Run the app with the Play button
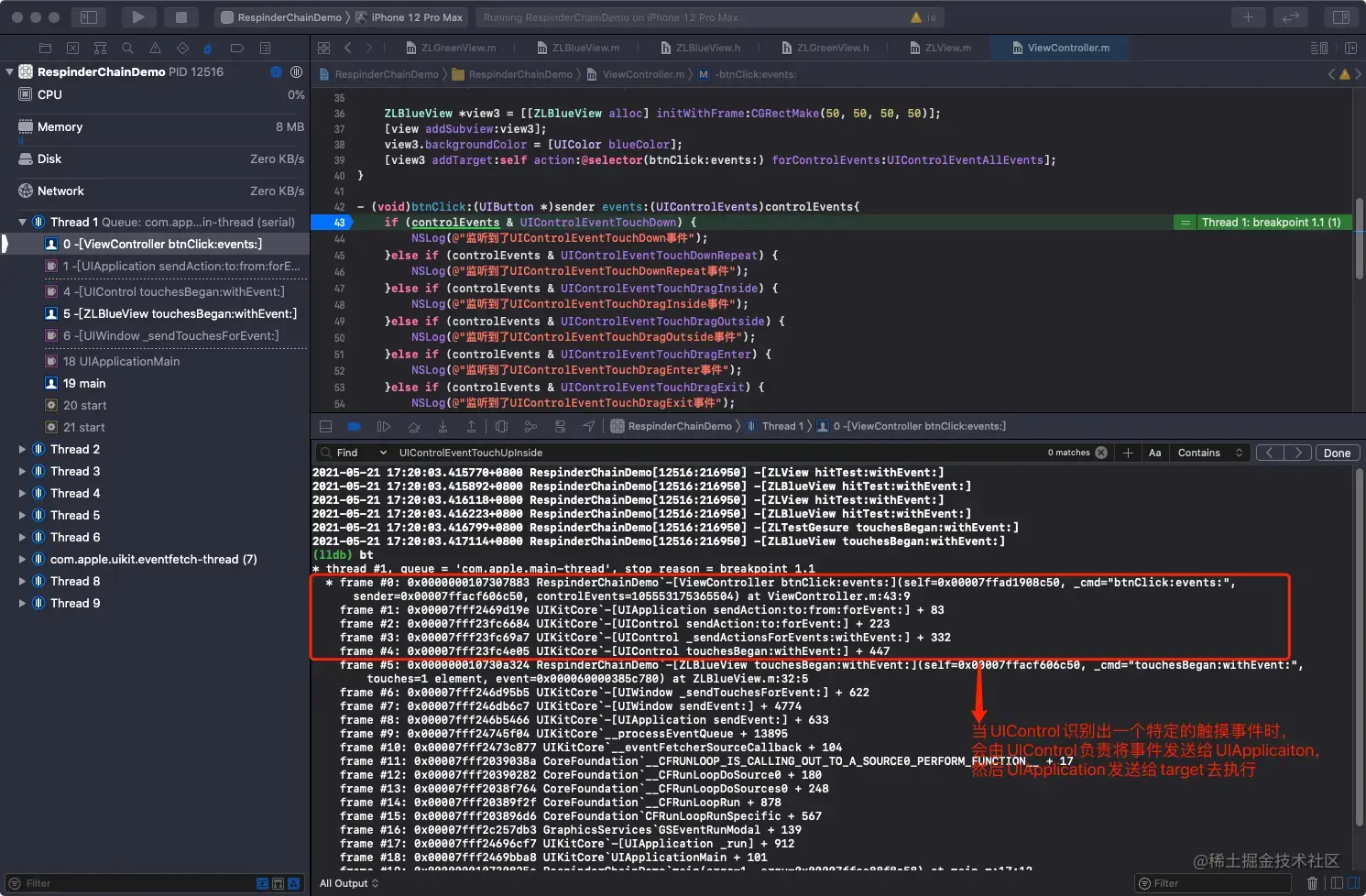This screenshot has height=896, width=1366. (x=137, y=16)
